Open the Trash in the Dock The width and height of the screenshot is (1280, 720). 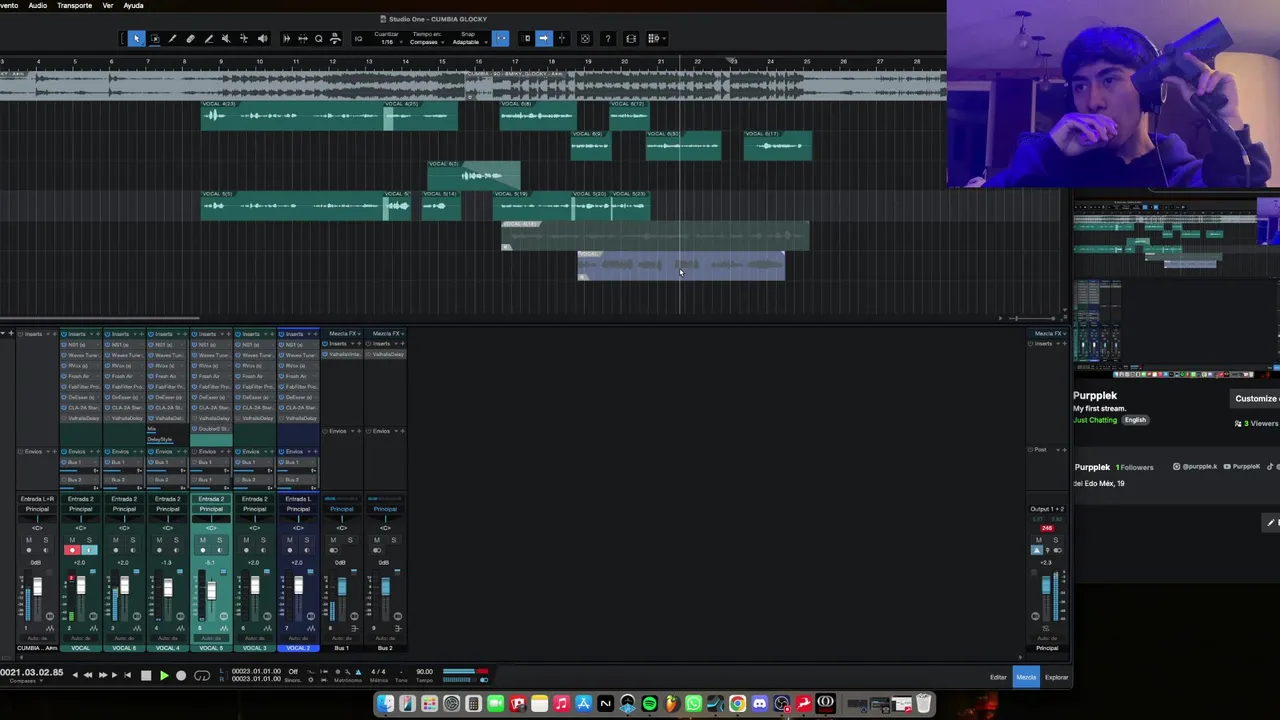(x=923, y=704)
